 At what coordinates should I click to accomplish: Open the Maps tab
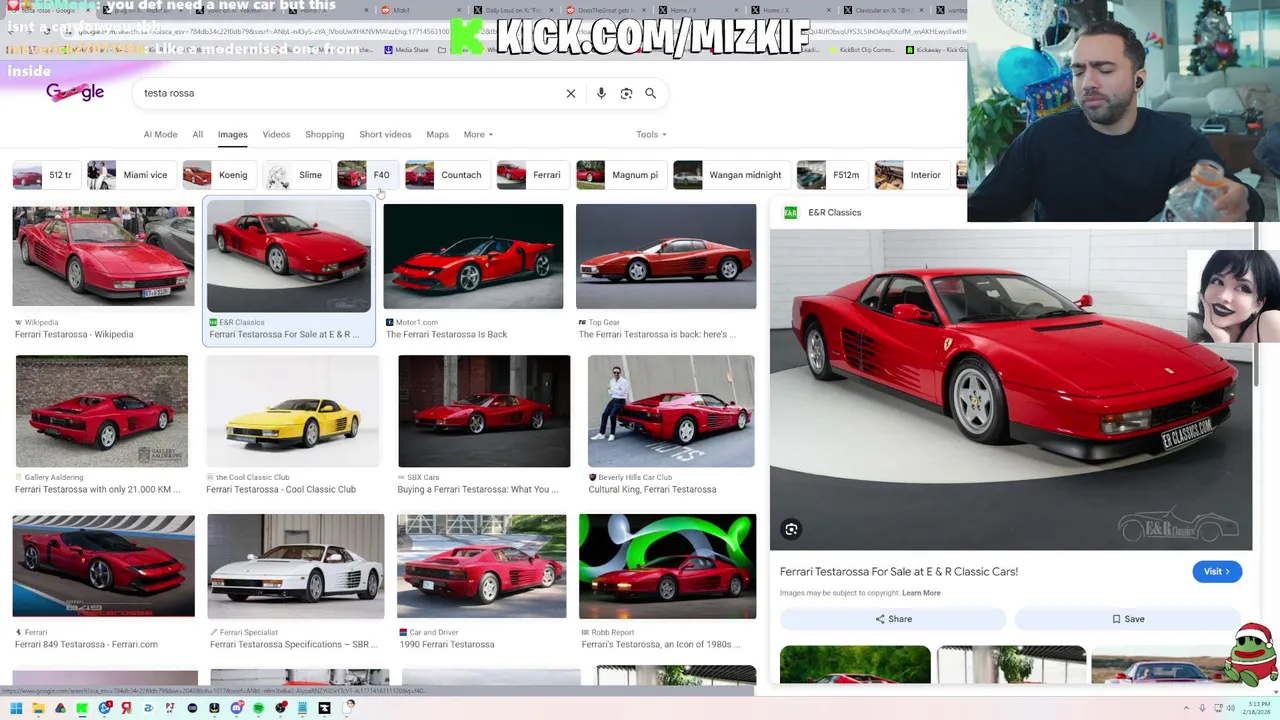(x=437, y=134)
